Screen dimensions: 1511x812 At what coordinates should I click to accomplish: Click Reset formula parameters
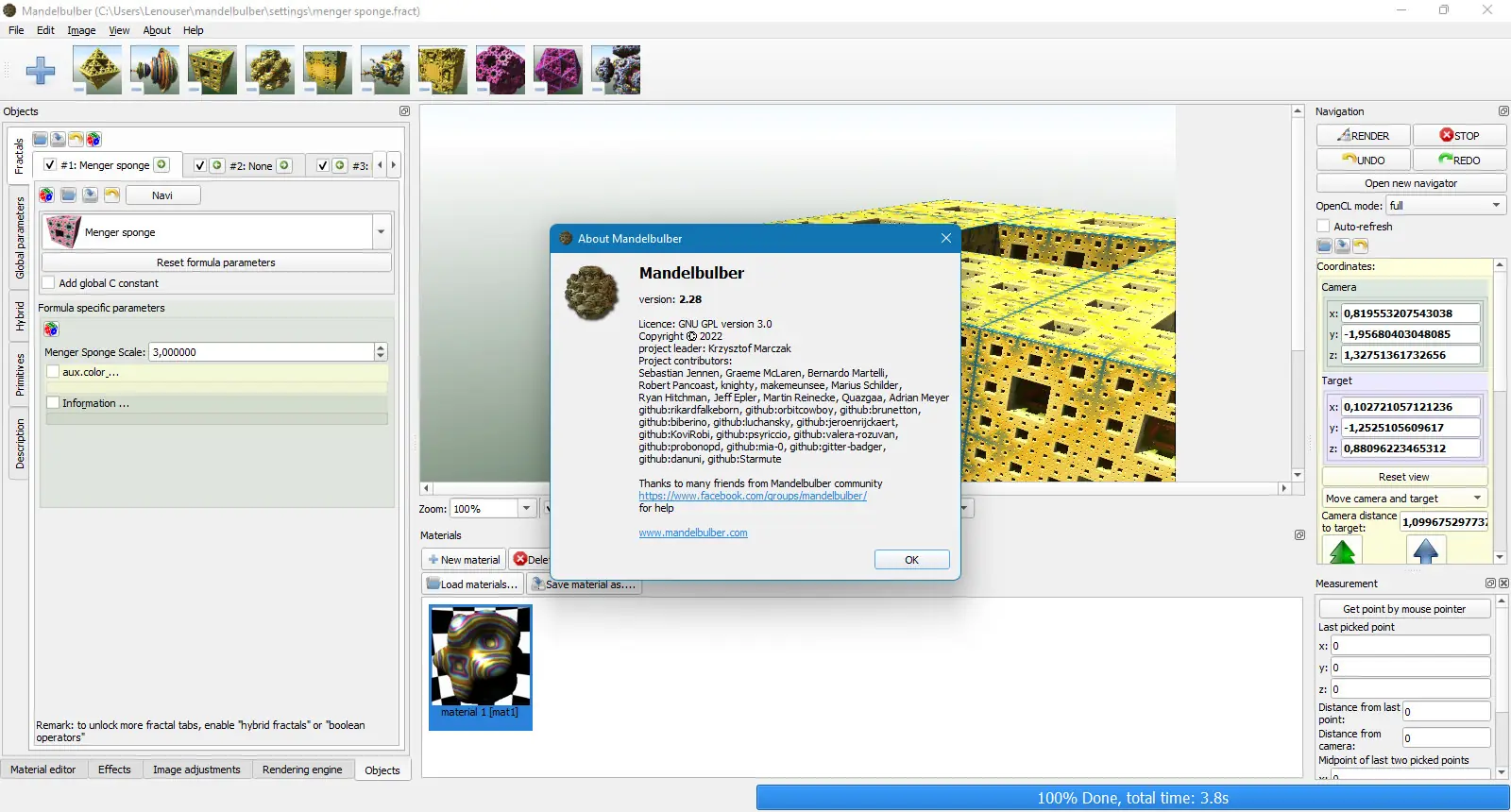tap(216, 262)
